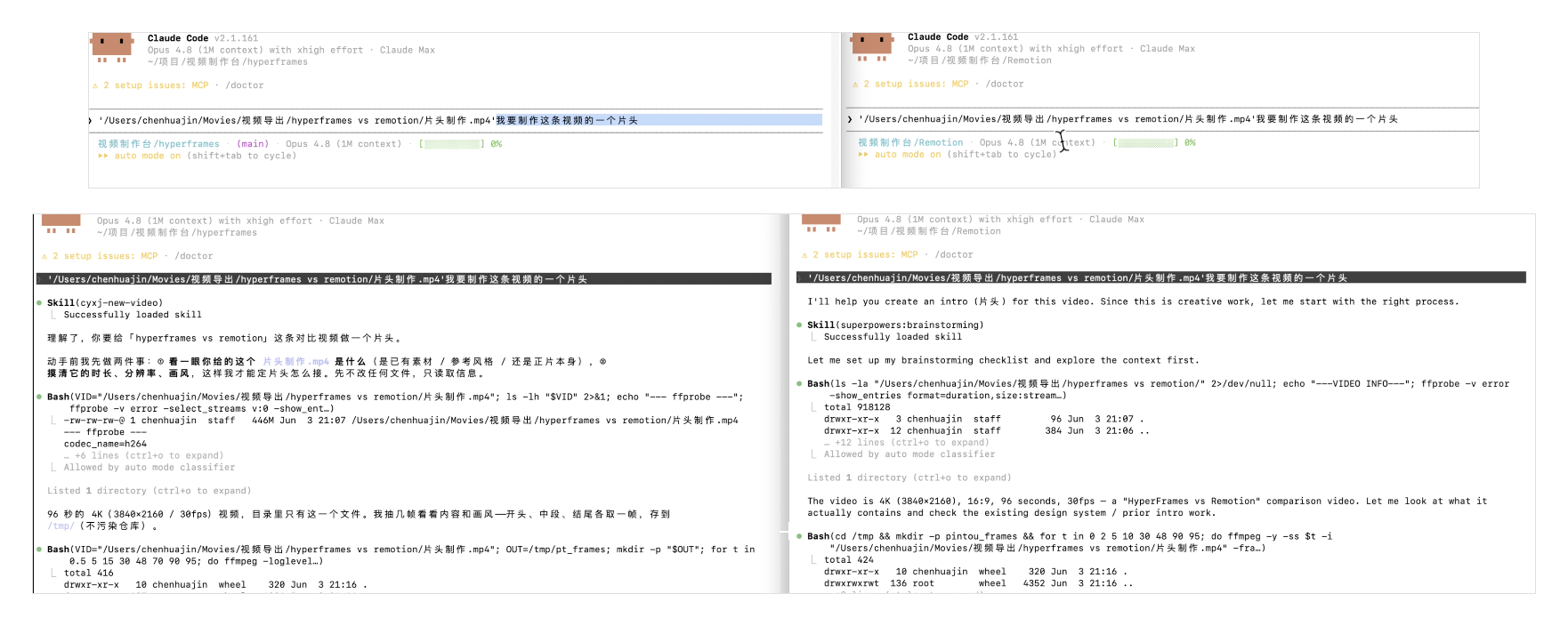This screenshot has height=626, width=1568.
Task: Expand 'Listed 1 directory' below codec_name=h264 output
Action: pyautogui.click(x=149, y=491)
